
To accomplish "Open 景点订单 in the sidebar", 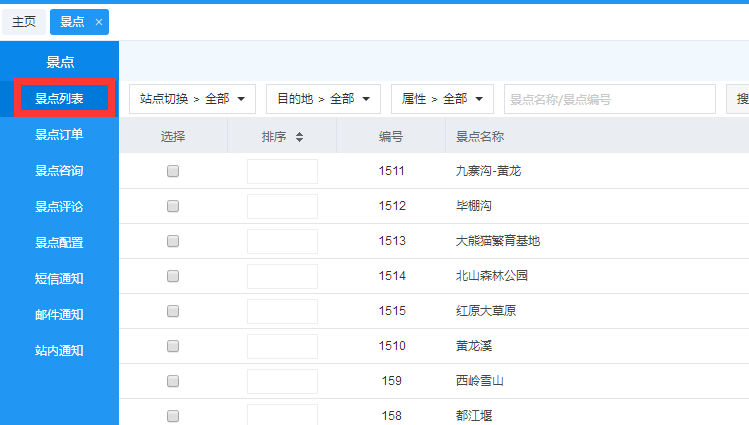I will click(59, 135).
